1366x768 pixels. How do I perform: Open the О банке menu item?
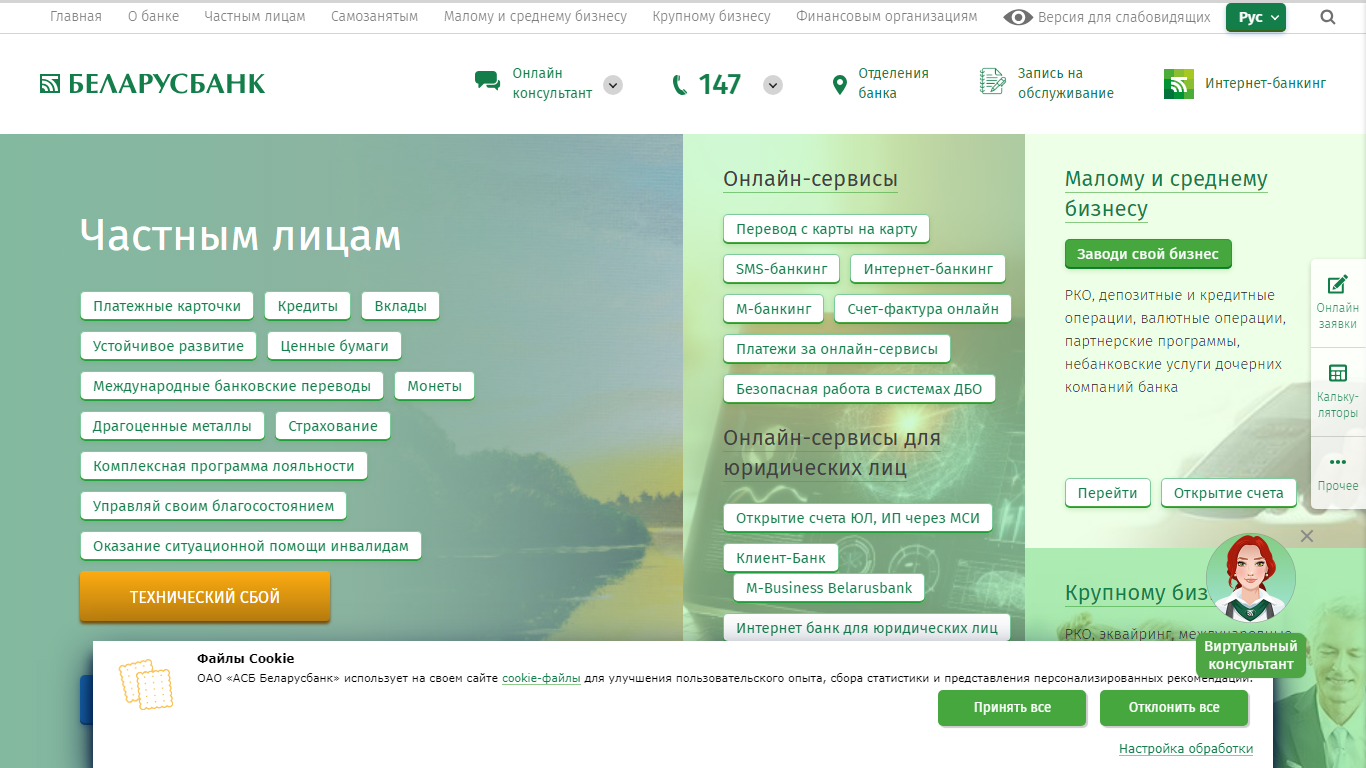[154, 17]
